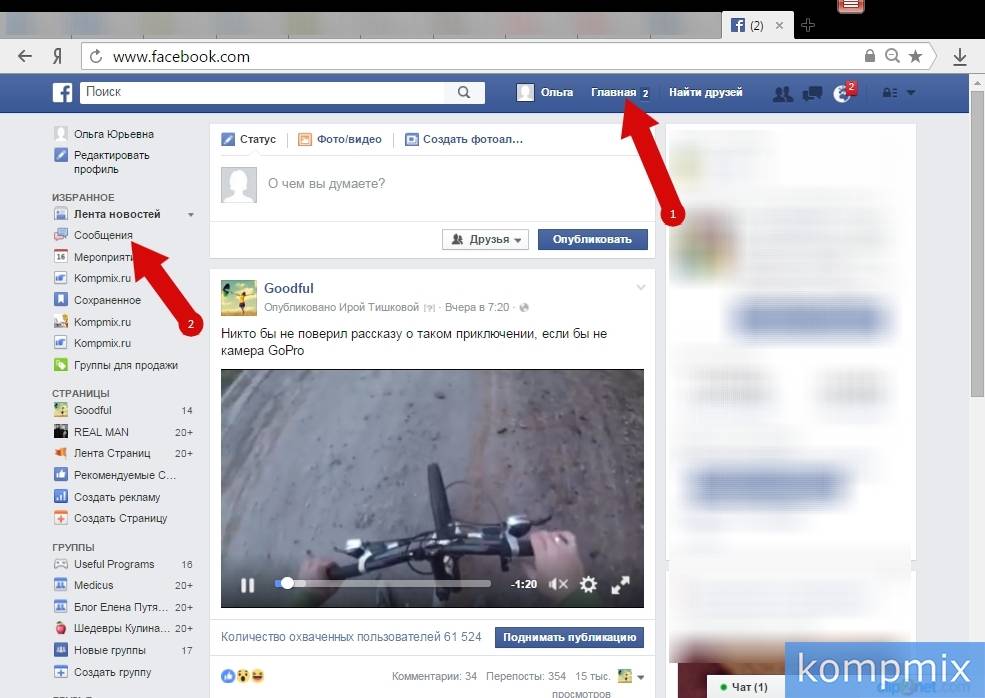Click the Like reaction icon under post
Screen dimensions: 985x698
click(x=227, y=676)
